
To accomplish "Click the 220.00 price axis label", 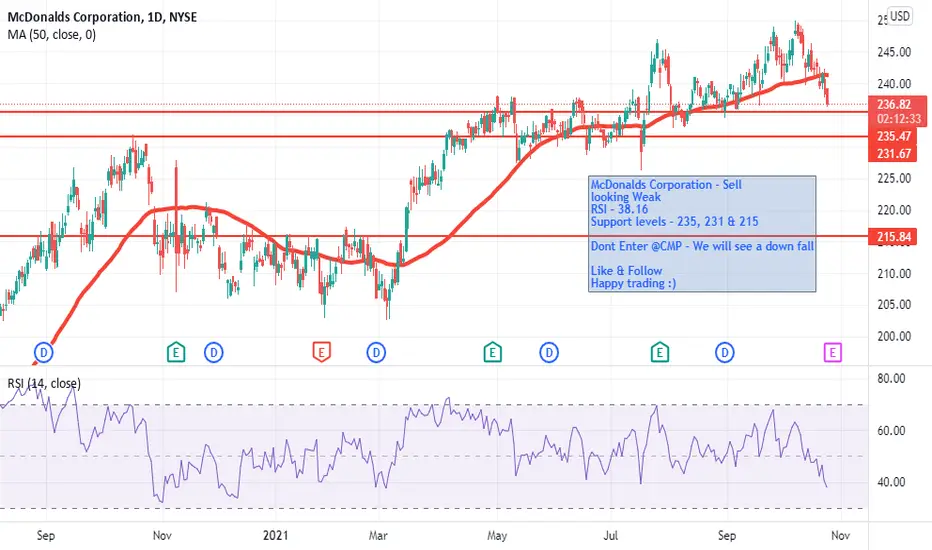I will (894, 210).
